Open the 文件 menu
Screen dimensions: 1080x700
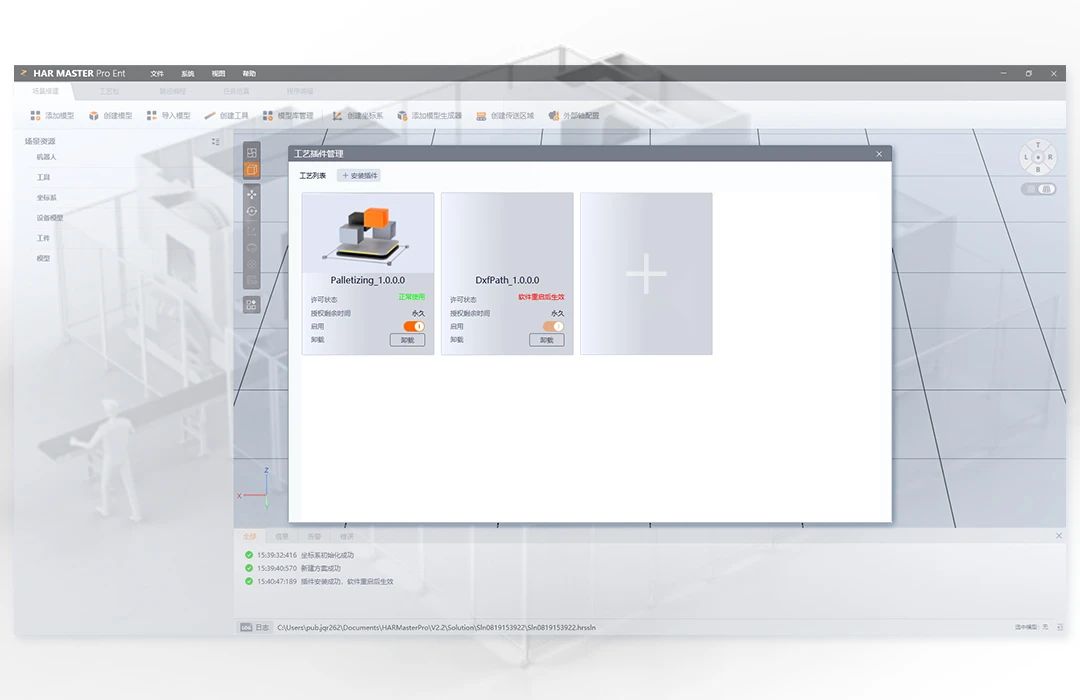pos(157,74)
